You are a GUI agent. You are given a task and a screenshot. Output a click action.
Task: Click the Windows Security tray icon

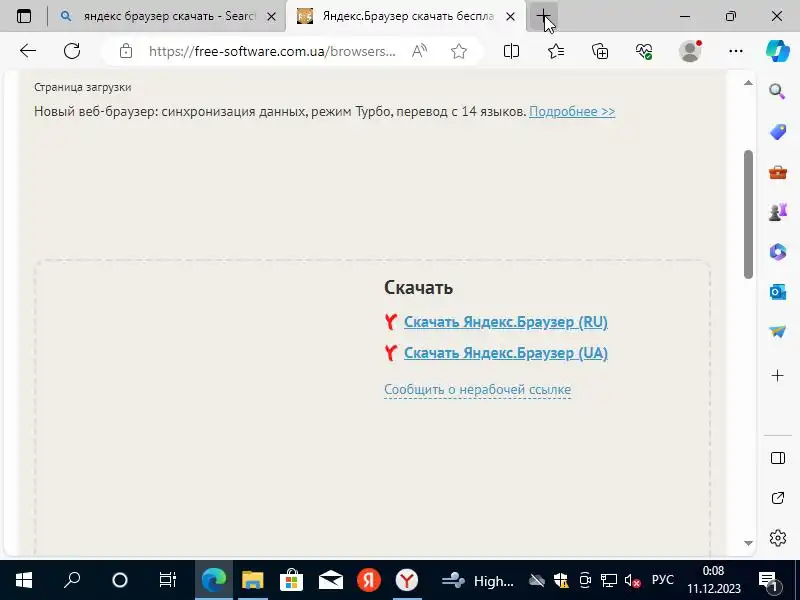tap(561, 580)
